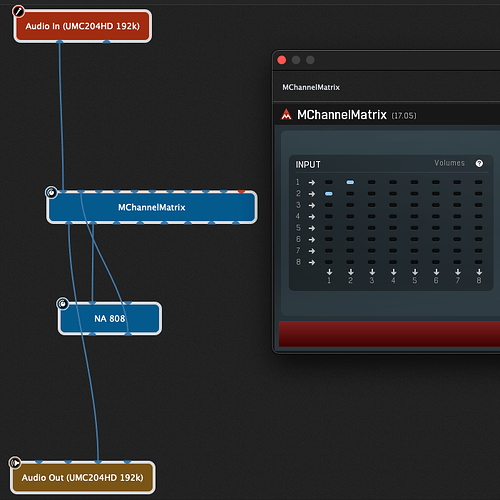Click the help question mark icon
Viewport: 500px width, 500px height.
[479, 163]
